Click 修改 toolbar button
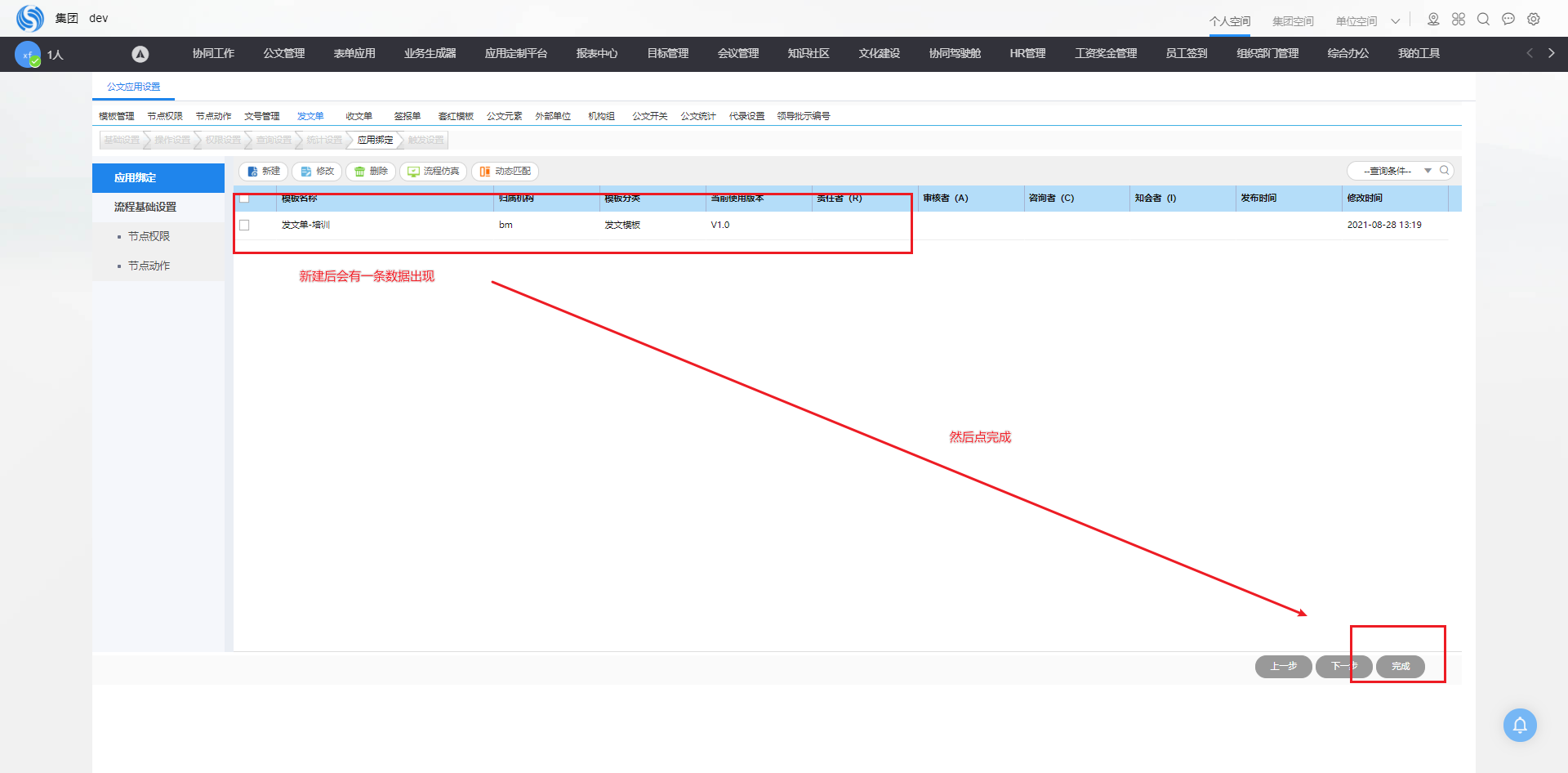This screenshot has width=1568, height=773. click(x=317, y=172)
